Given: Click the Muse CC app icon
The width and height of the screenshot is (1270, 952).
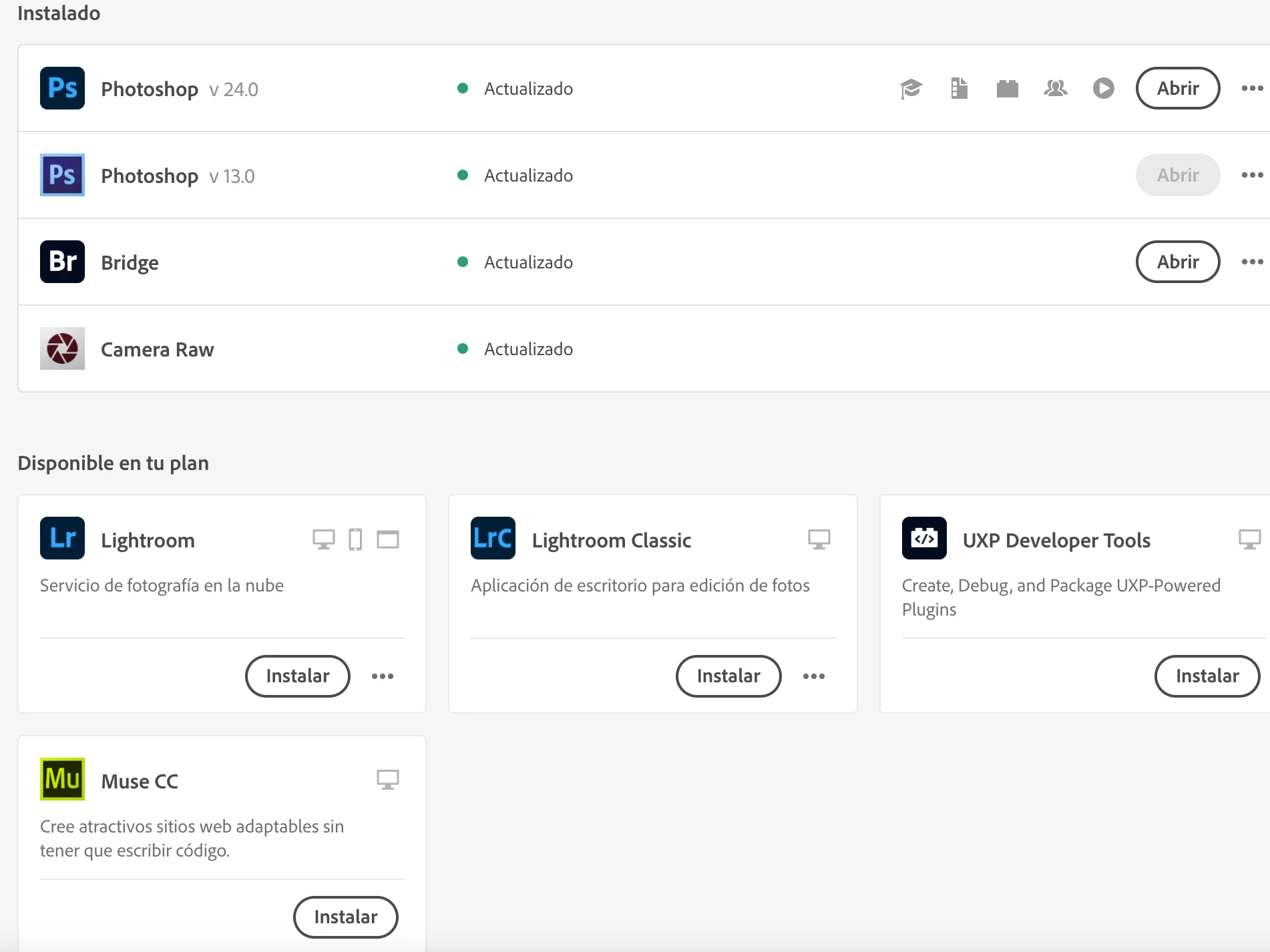Looking at the screenshot, I should (62, 779).
